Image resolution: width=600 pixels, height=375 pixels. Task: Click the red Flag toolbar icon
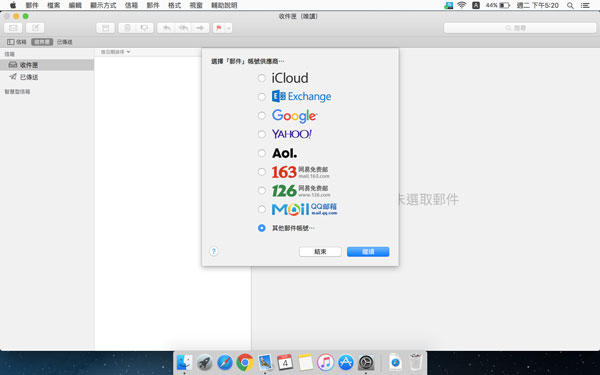(219, 28)
